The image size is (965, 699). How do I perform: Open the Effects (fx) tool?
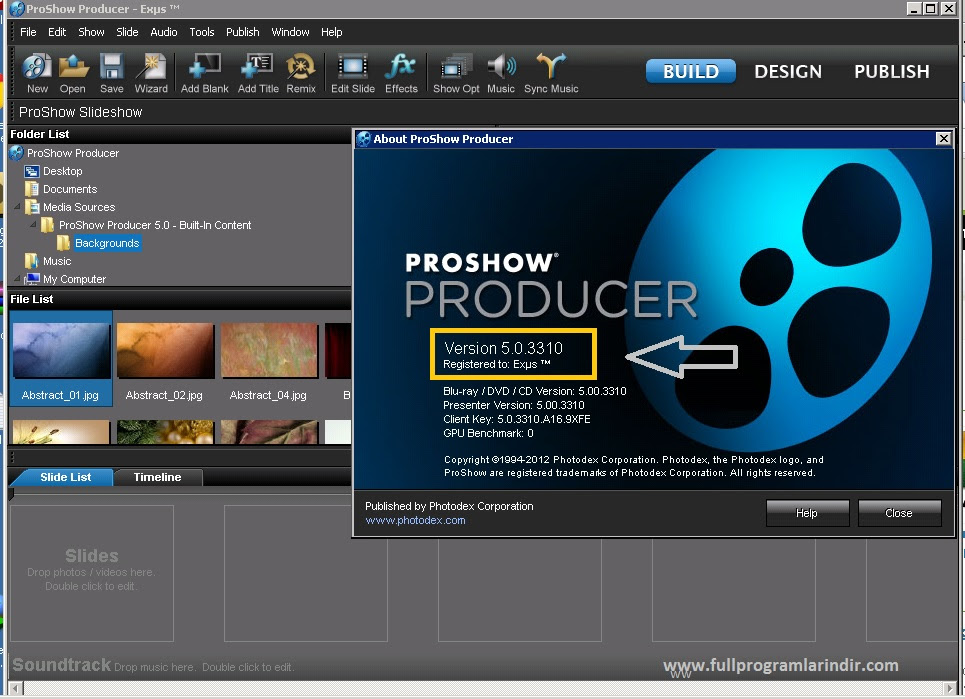pyautogui.click(x=401, y=69)
